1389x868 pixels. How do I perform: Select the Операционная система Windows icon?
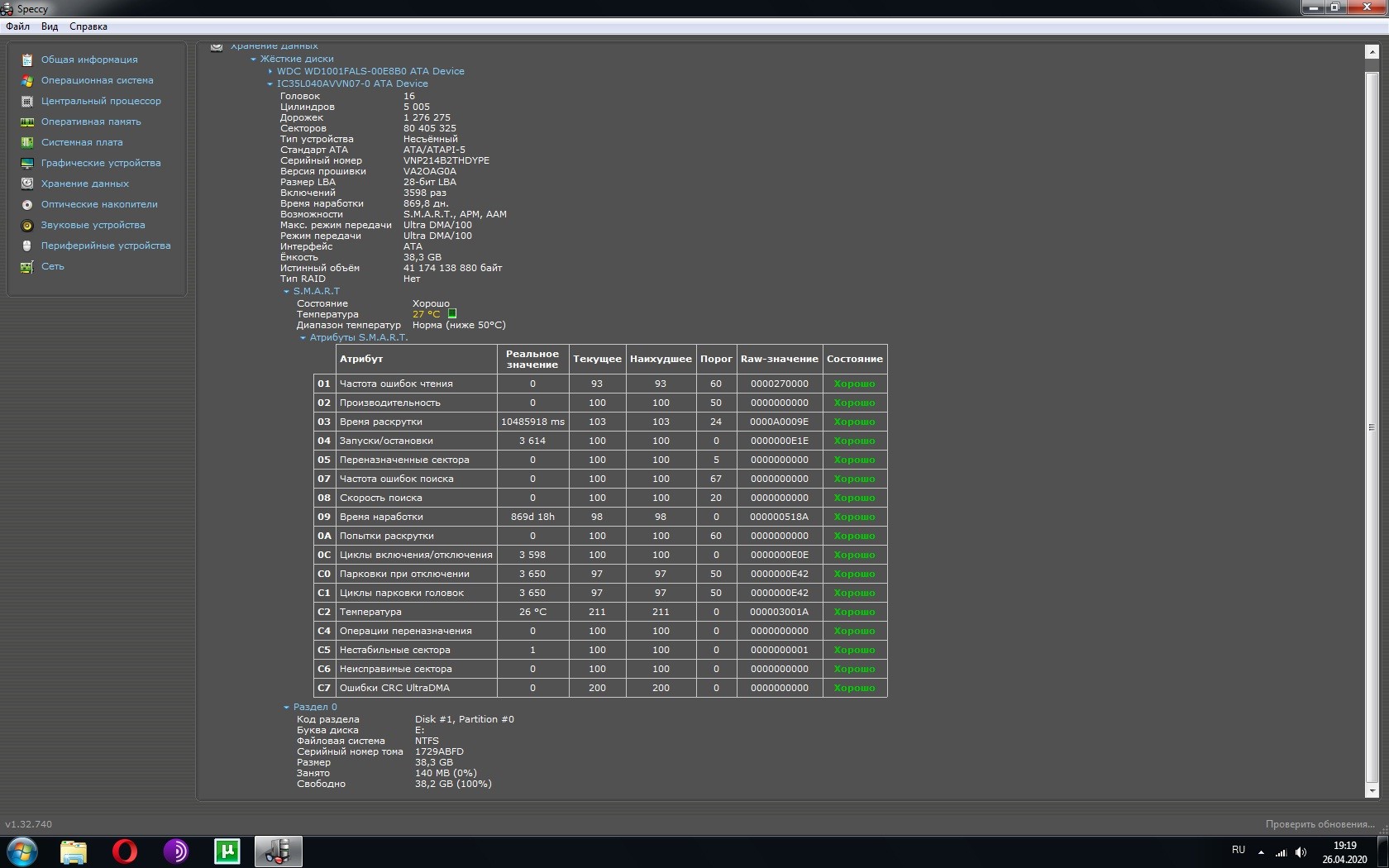click(26, 80)
